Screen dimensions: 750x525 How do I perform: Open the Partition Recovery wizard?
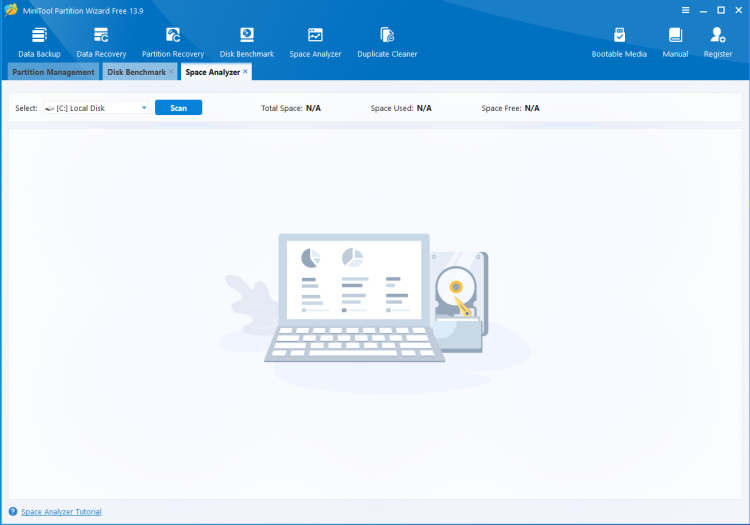click(x=173, y=42)
